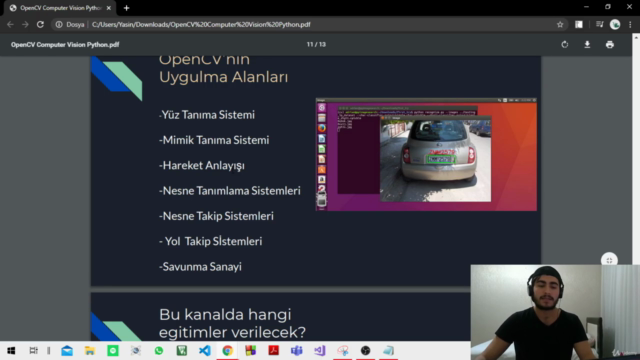Screen dimensions: 640x360
Task: Open the Chrome three-dot menu
Action: [x=630, y=24]
